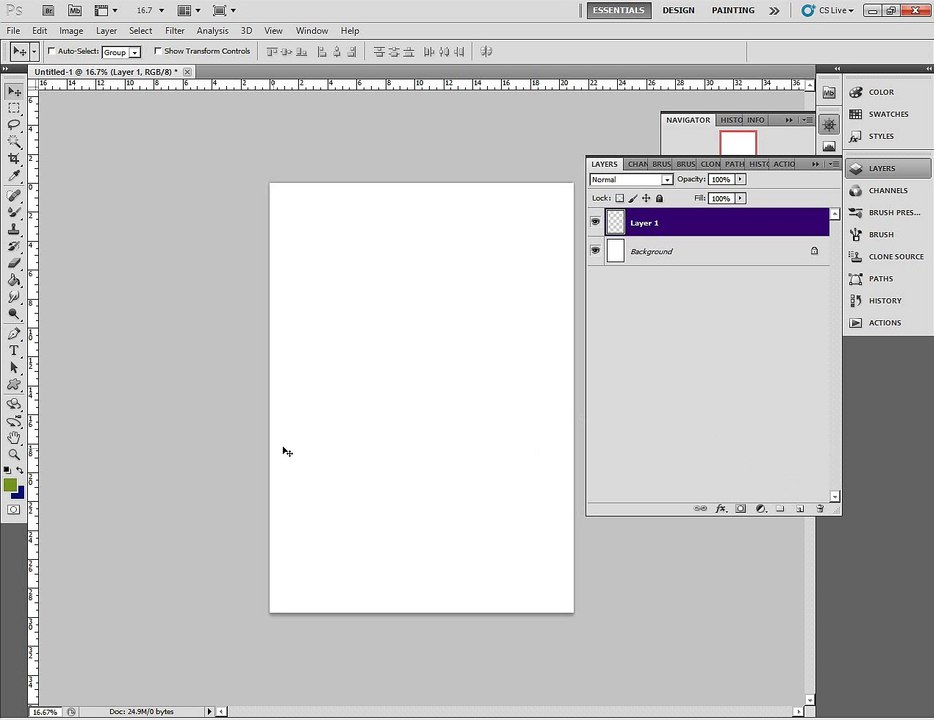This screenshot has width=934, height=720.
Task: Switch to the Essentials workspace
Action: tap(619, 11)
